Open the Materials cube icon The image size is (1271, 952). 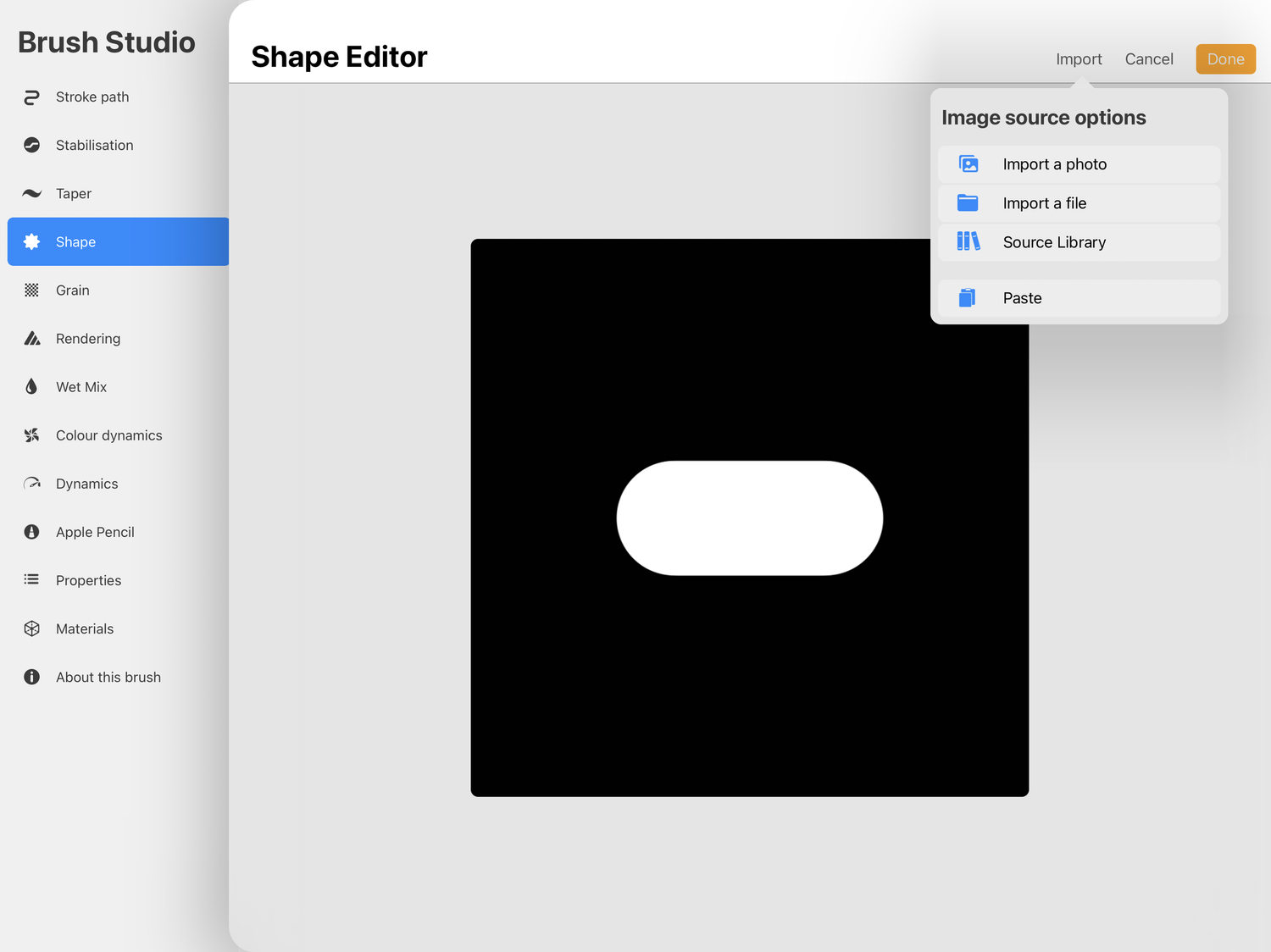pos(31,628)
